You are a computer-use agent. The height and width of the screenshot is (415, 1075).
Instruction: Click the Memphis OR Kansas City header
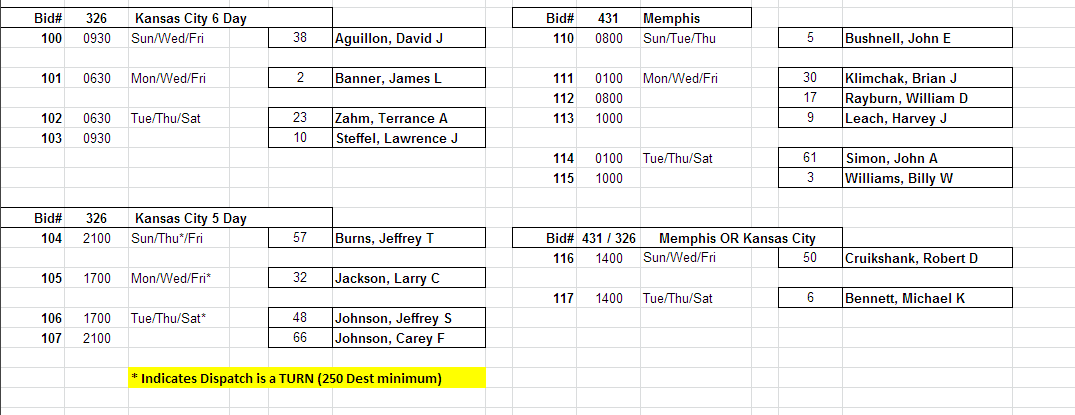738,238
